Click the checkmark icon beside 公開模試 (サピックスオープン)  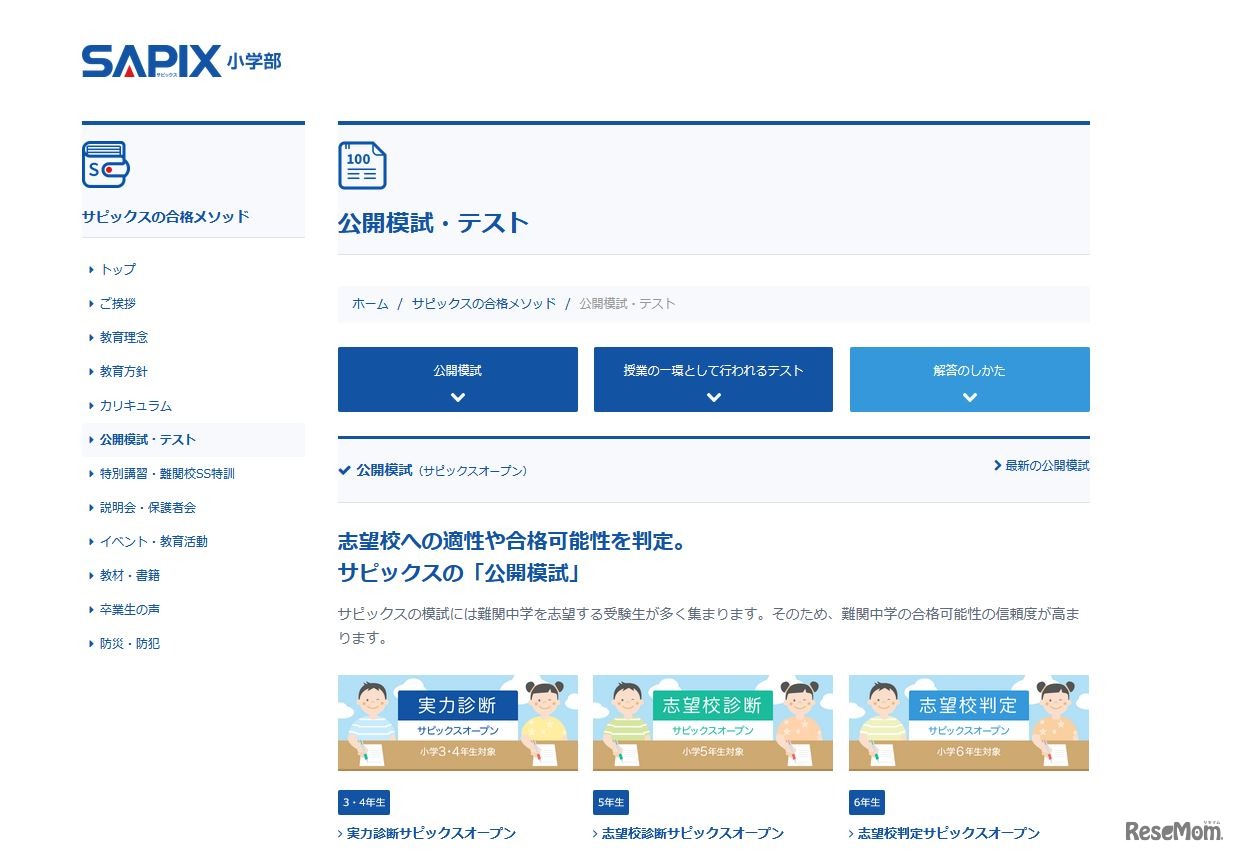coord(344,470)
